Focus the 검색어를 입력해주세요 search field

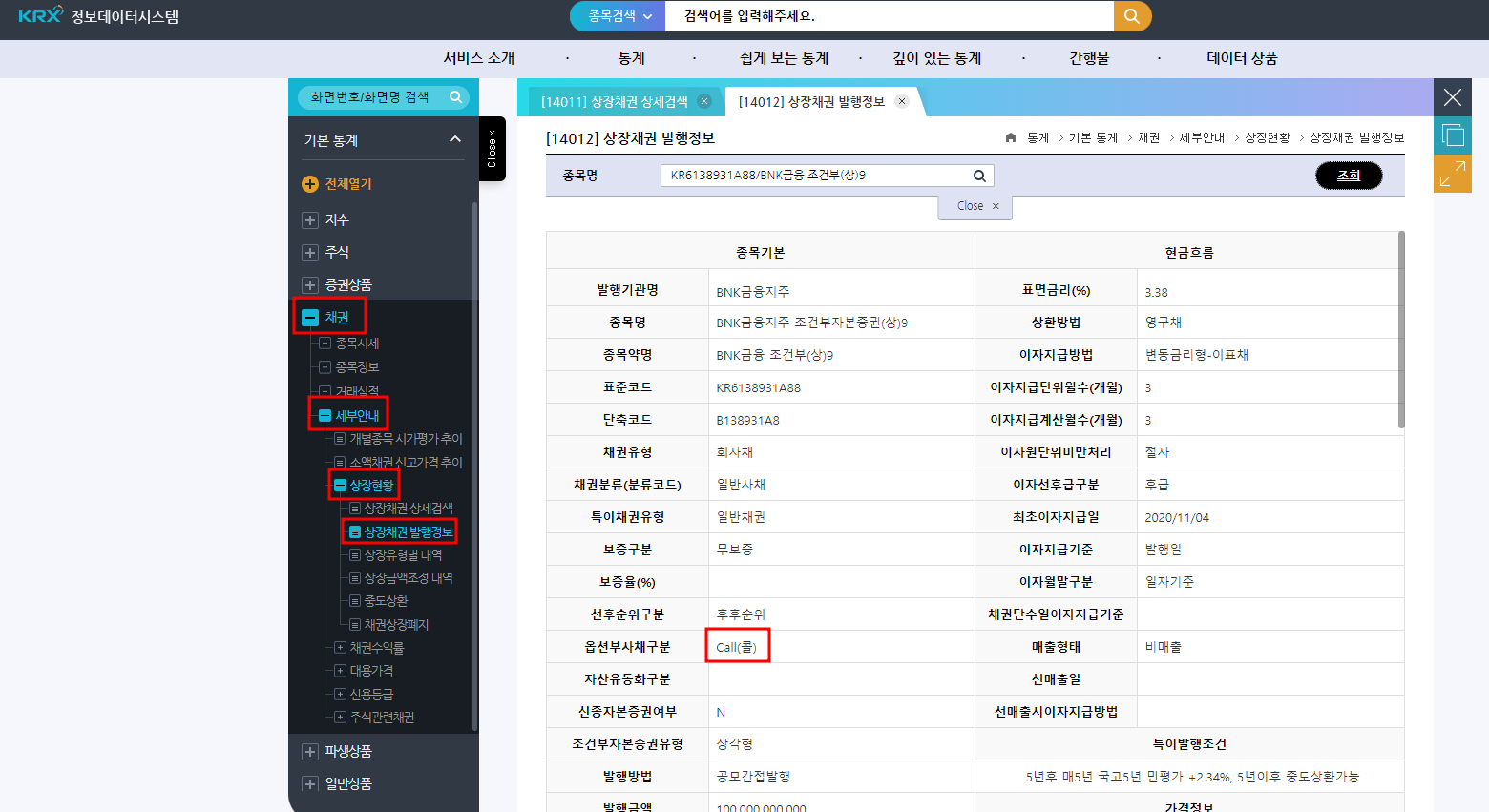coord(889,16)
